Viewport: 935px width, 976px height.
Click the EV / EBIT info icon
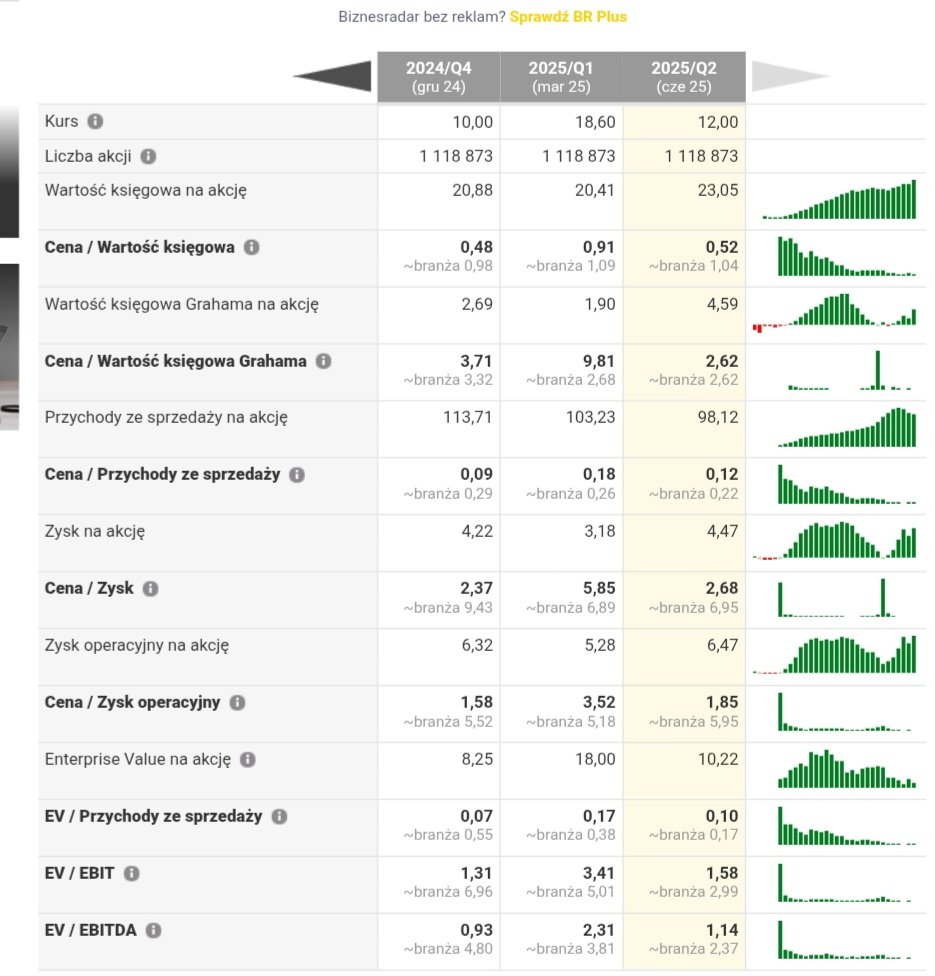point(131,874)
